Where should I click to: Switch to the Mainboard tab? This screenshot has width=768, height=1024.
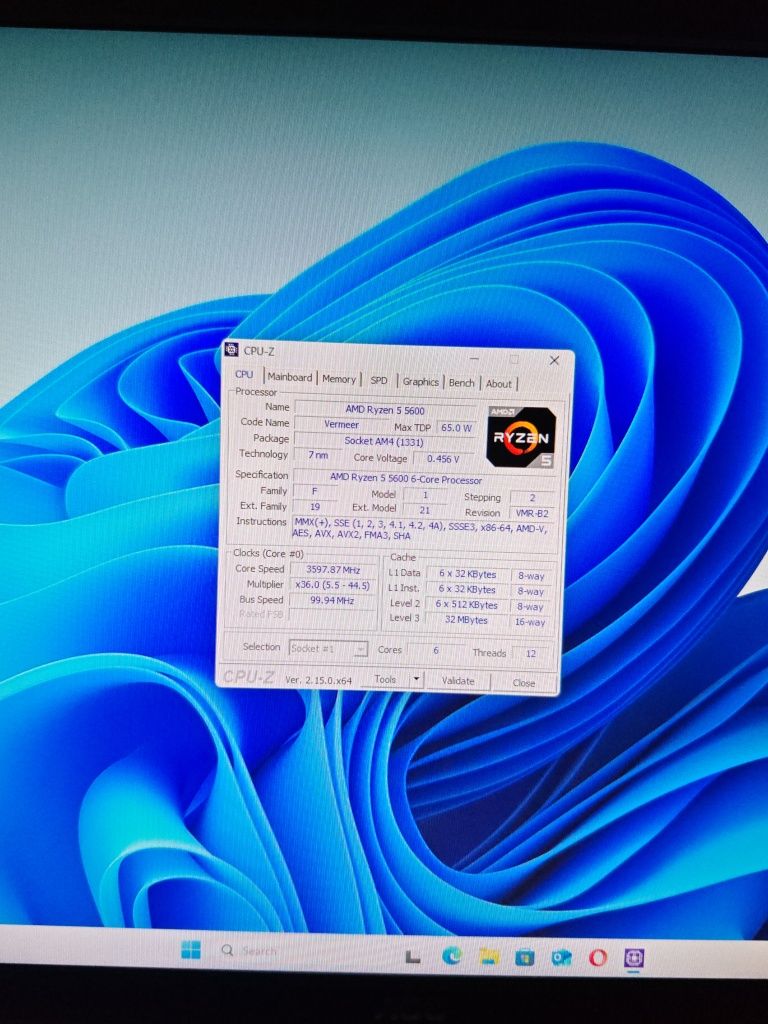290,377
